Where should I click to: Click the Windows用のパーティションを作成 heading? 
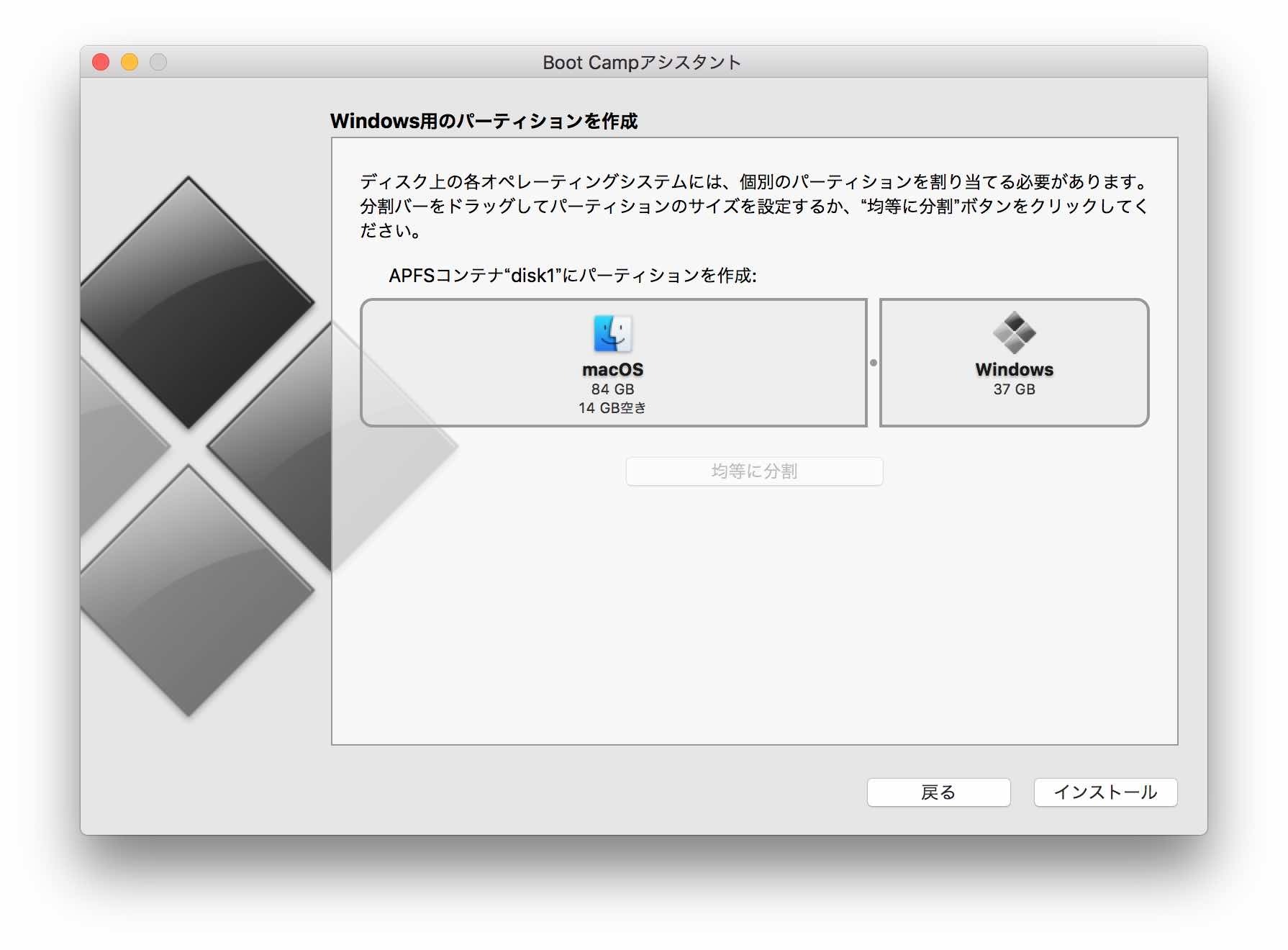click(x=484, y=121)
